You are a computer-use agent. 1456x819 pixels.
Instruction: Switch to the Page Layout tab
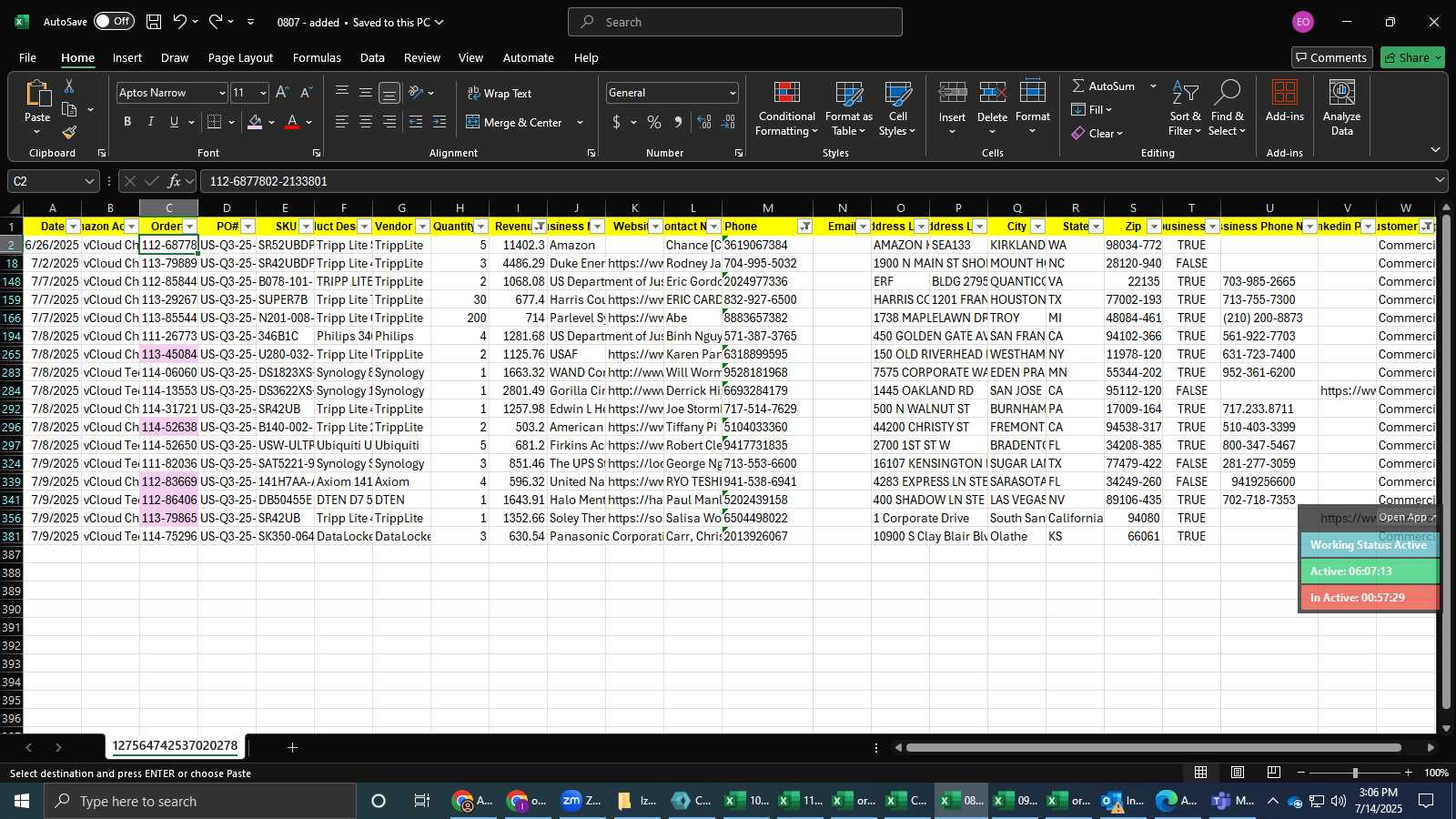[240, 57]
